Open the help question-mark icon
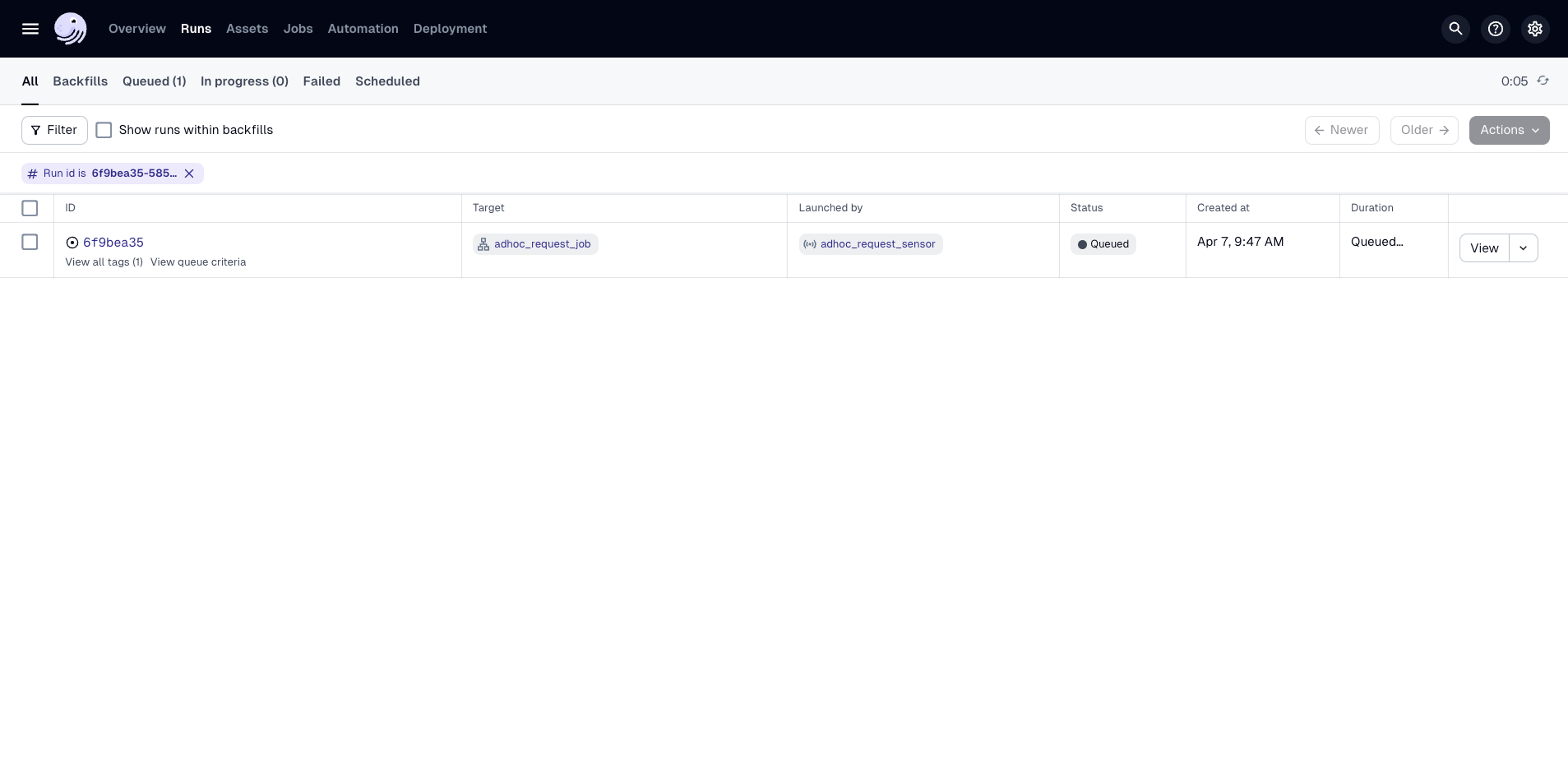The image size is (1568, 782). coord(1495,28)
